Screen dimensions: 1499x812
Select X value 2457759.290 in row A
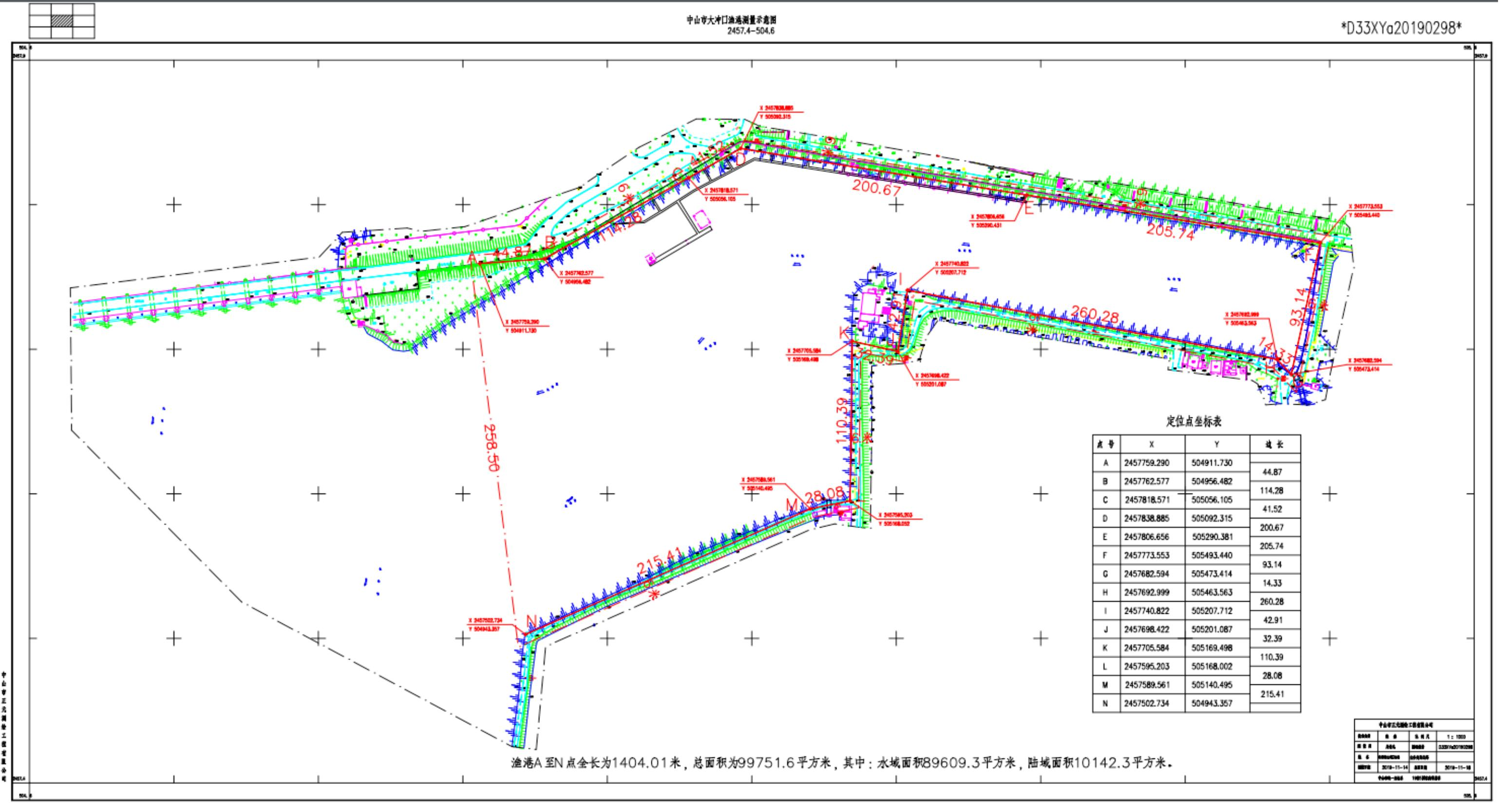[x=1146, y=463]
